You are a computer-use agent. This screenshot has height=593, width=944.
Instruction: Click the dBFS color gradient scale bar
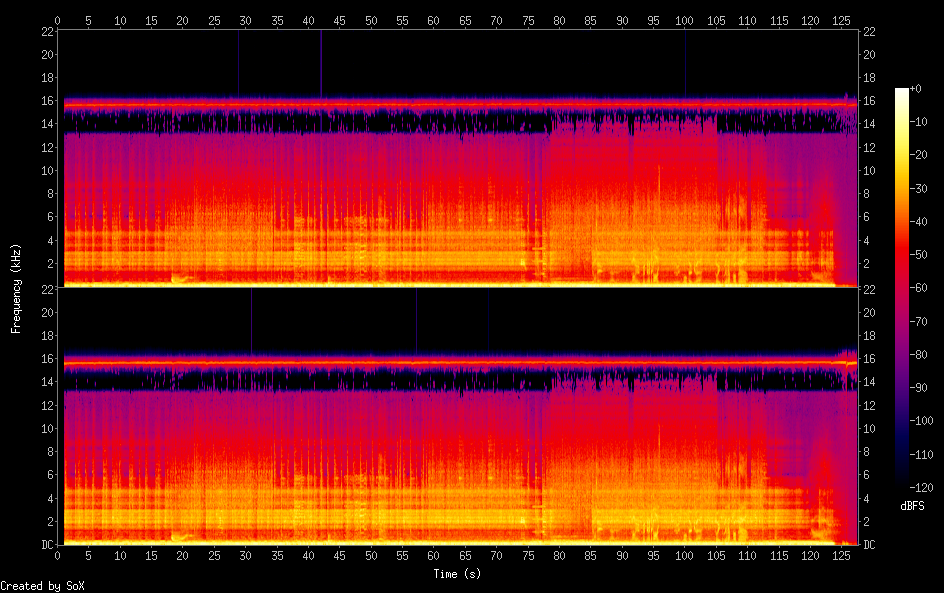pos(901,288)
